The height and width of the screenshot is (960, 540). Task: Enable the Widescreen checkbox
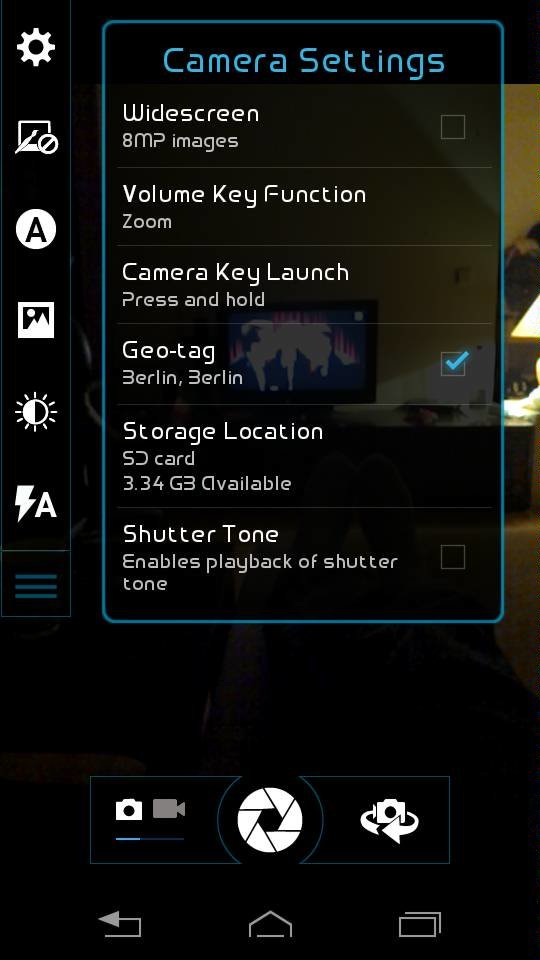(453, 127)
